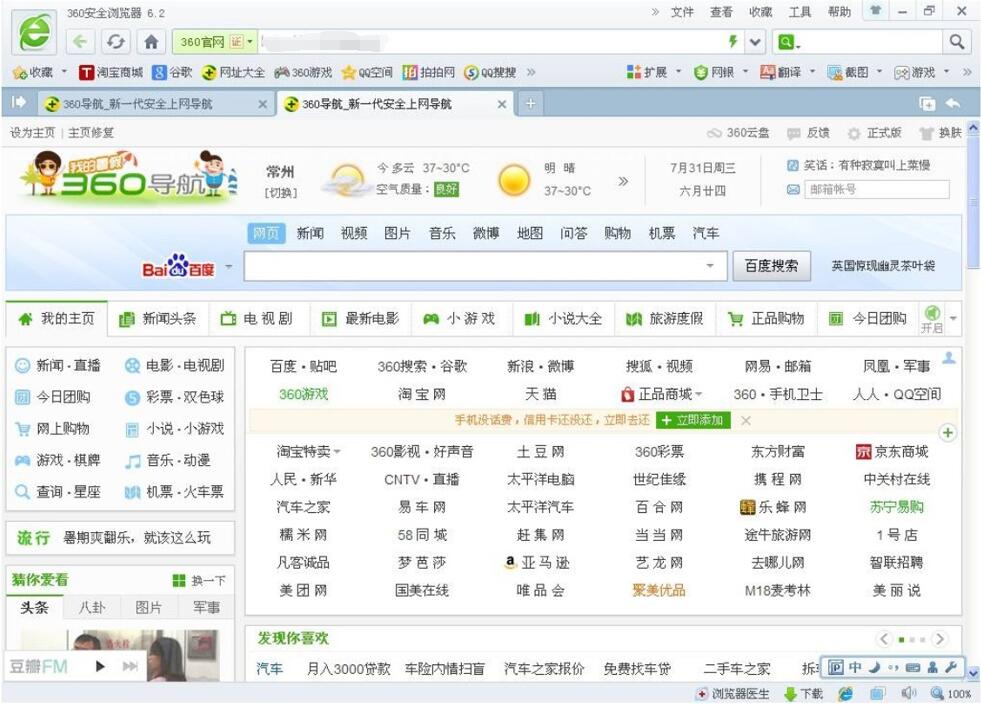Image resolution: width=981 pixels, height=704 pixels.
Task: Select the 新闻 search category tab
Action: tap(310, 233)
